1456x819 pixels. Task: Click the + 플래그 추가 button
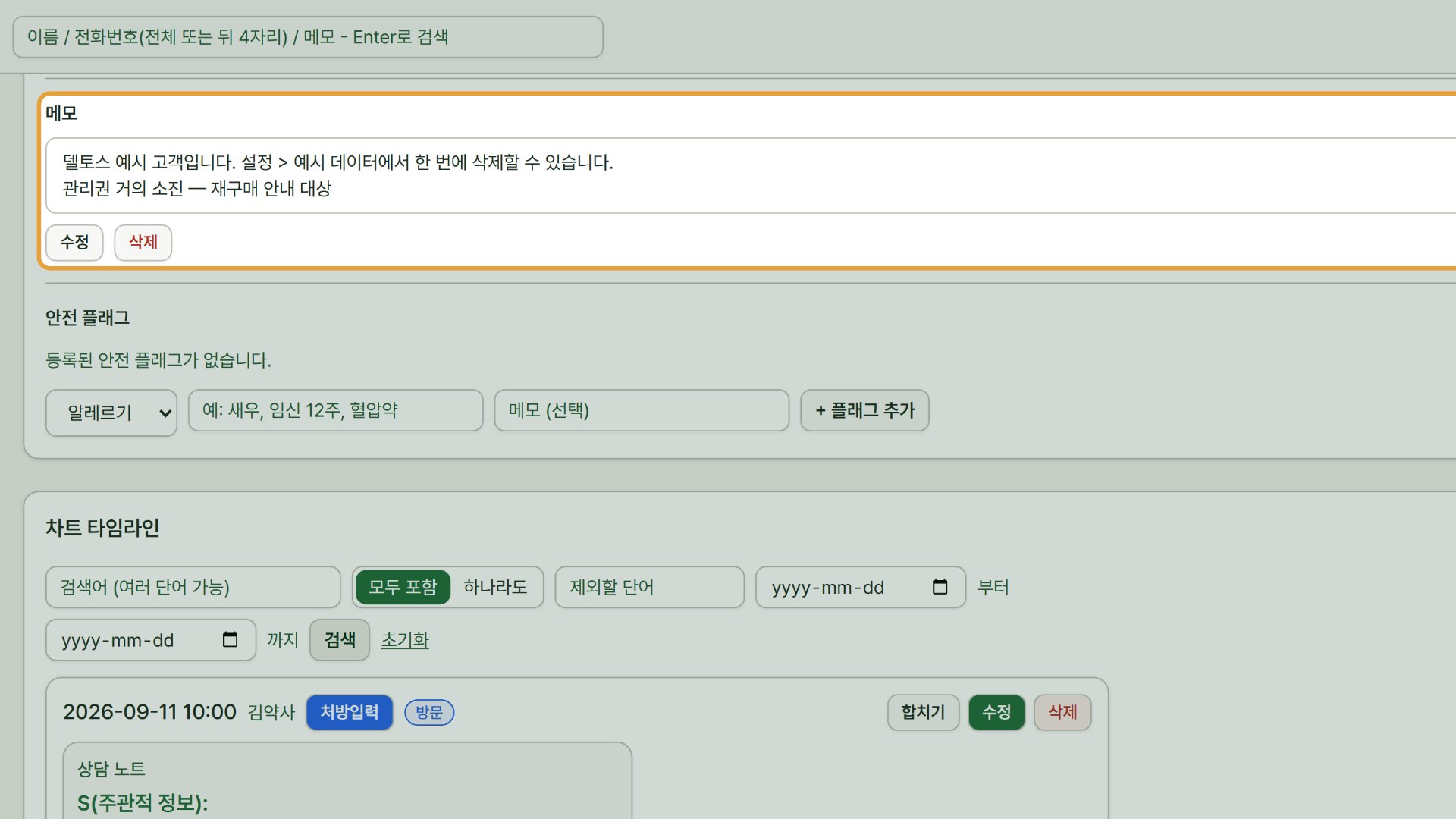point(864,410)
